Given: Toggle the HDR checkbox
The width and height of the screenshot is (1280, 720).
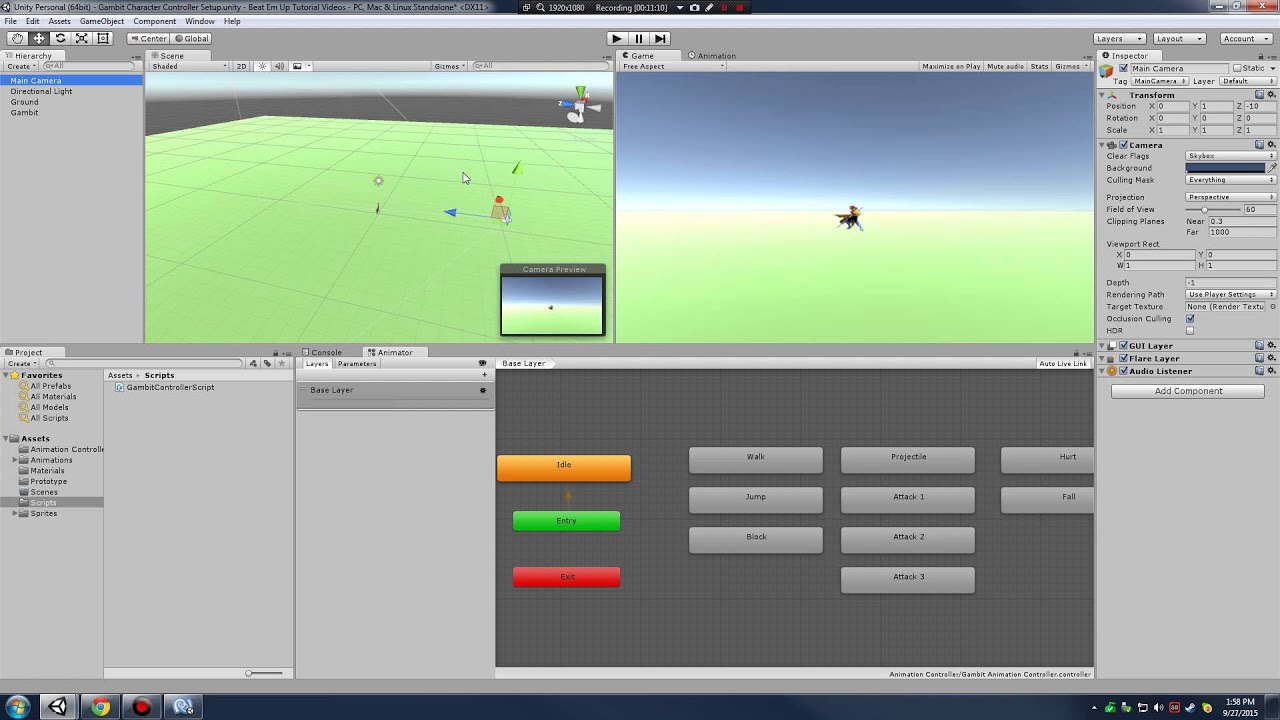Looking at the screenshot, I should [1190, 331].
